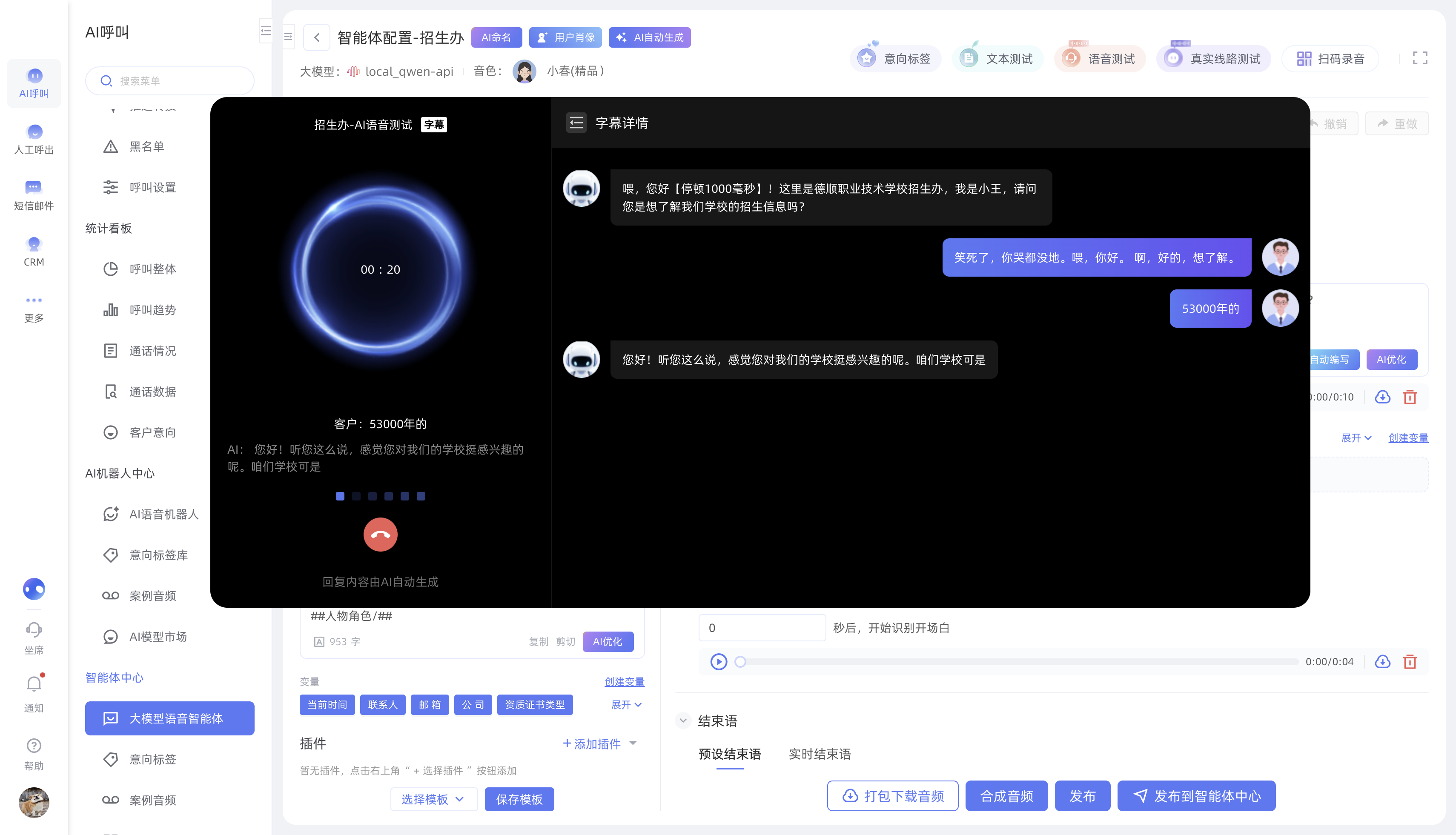Screen dimensions: 1456x835
Task: Go back with the left arrow button
Action: tap(317, 38)
